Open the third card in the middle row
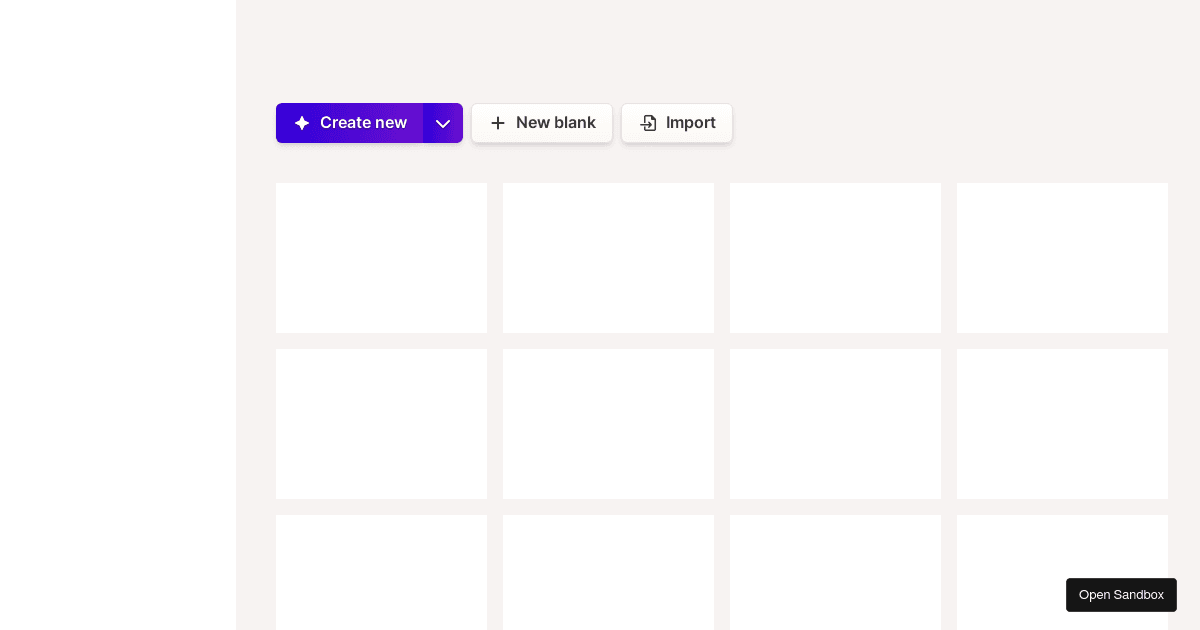Image resolution: width=1200 pixels, height=630 pixels. click(x=835, y=424)
